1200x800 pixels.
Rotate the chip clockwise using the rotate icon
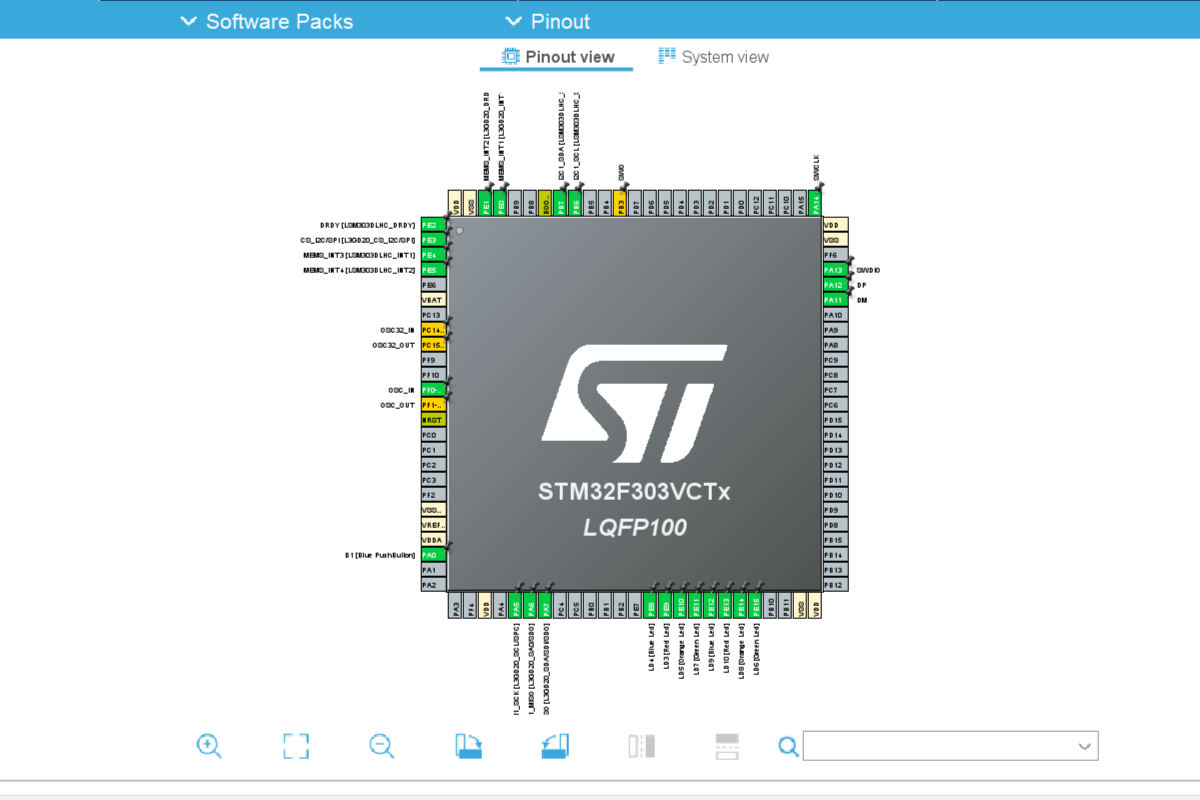468,746
